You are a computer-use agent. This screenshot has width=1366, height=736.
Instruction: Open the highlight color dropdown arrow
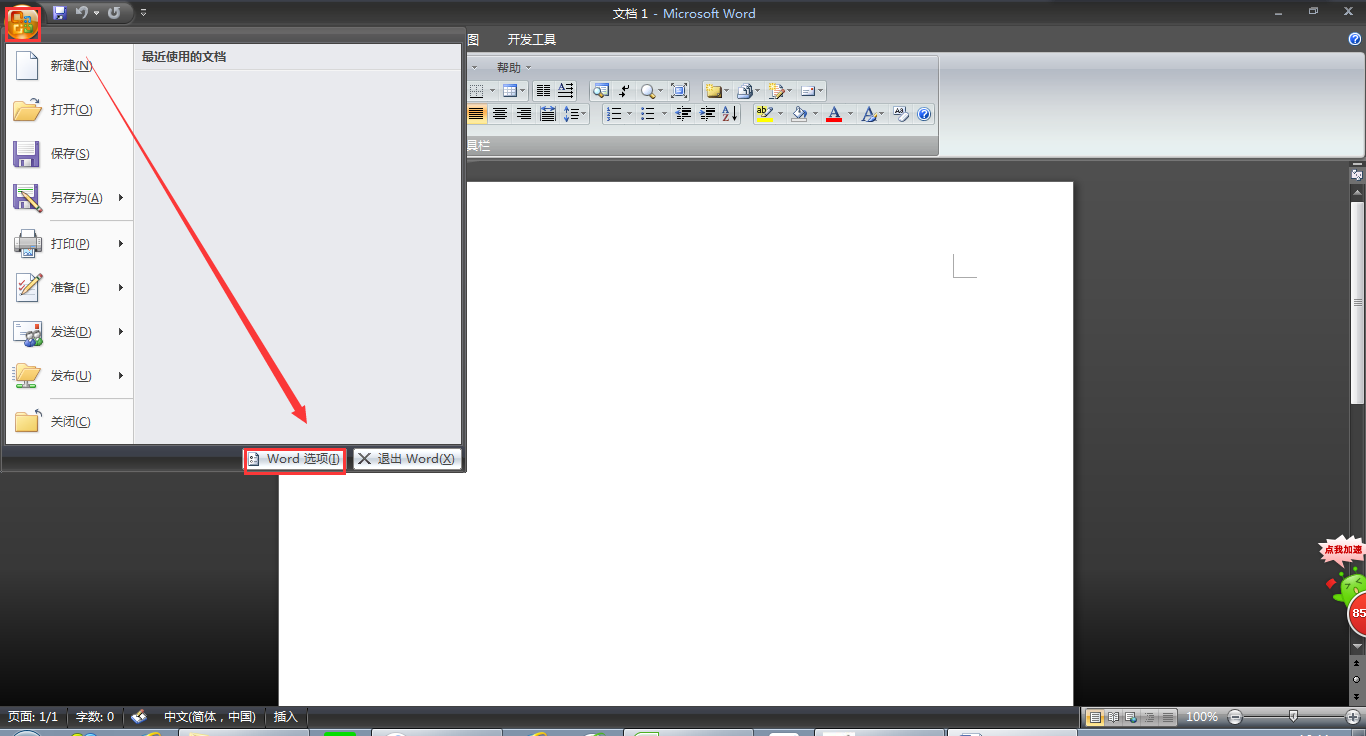780,114
